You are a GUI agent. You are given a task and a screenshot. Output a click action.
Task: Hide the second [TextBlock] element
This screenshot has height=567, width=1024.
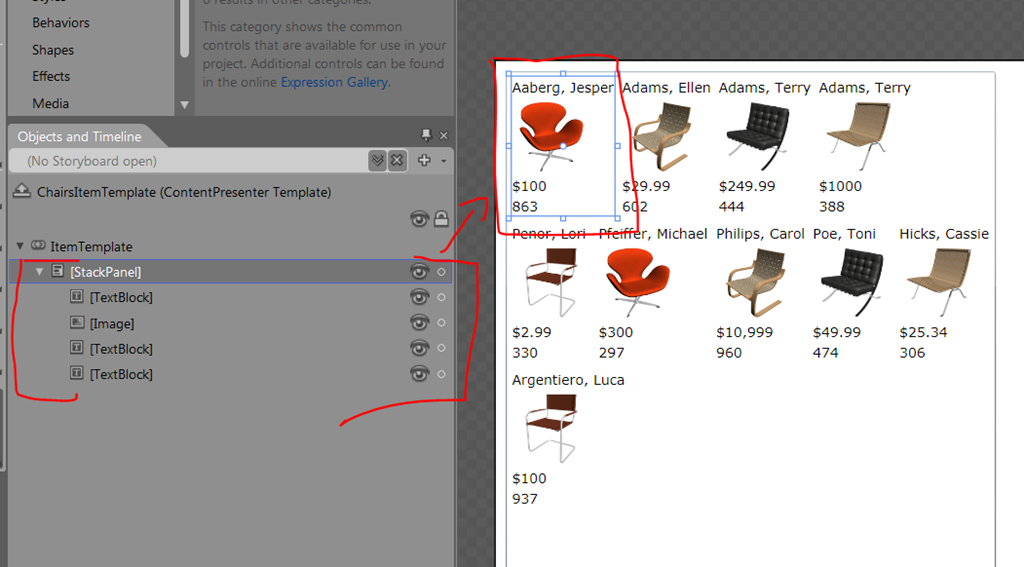[419, 348]
